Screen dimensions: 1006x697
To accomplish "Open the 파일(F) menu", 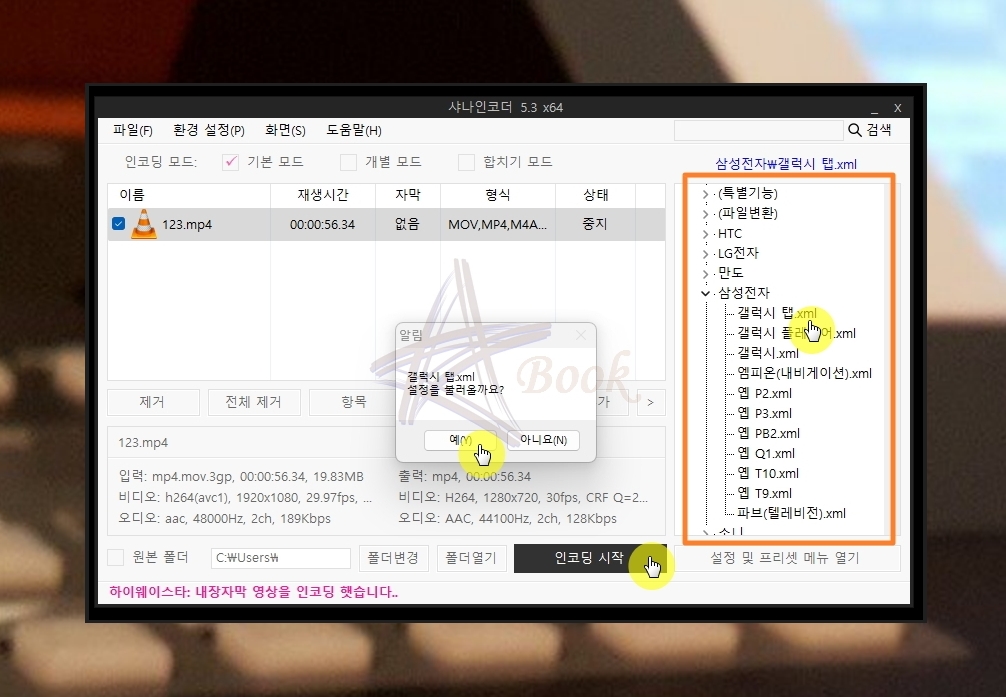I will tap(133, 130).
